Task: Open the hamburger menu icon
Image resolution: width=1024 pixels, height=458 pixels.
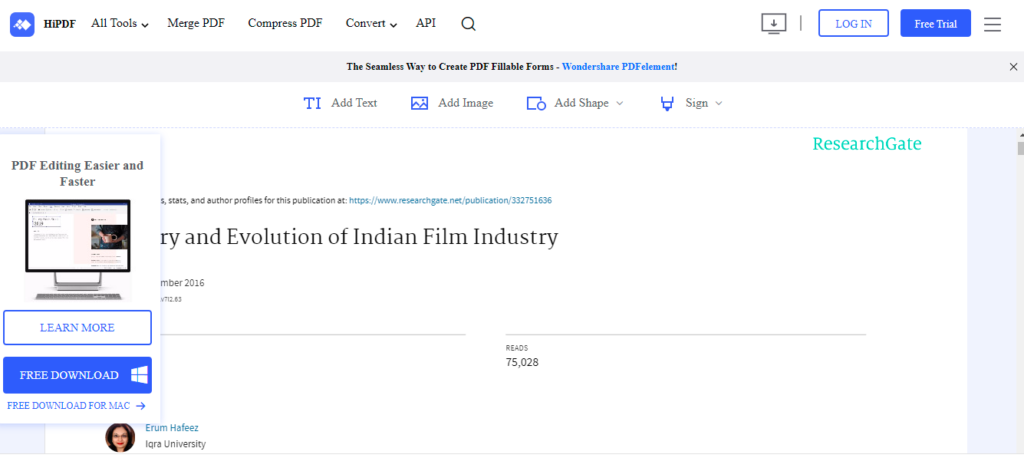Action: pos(992,24)
